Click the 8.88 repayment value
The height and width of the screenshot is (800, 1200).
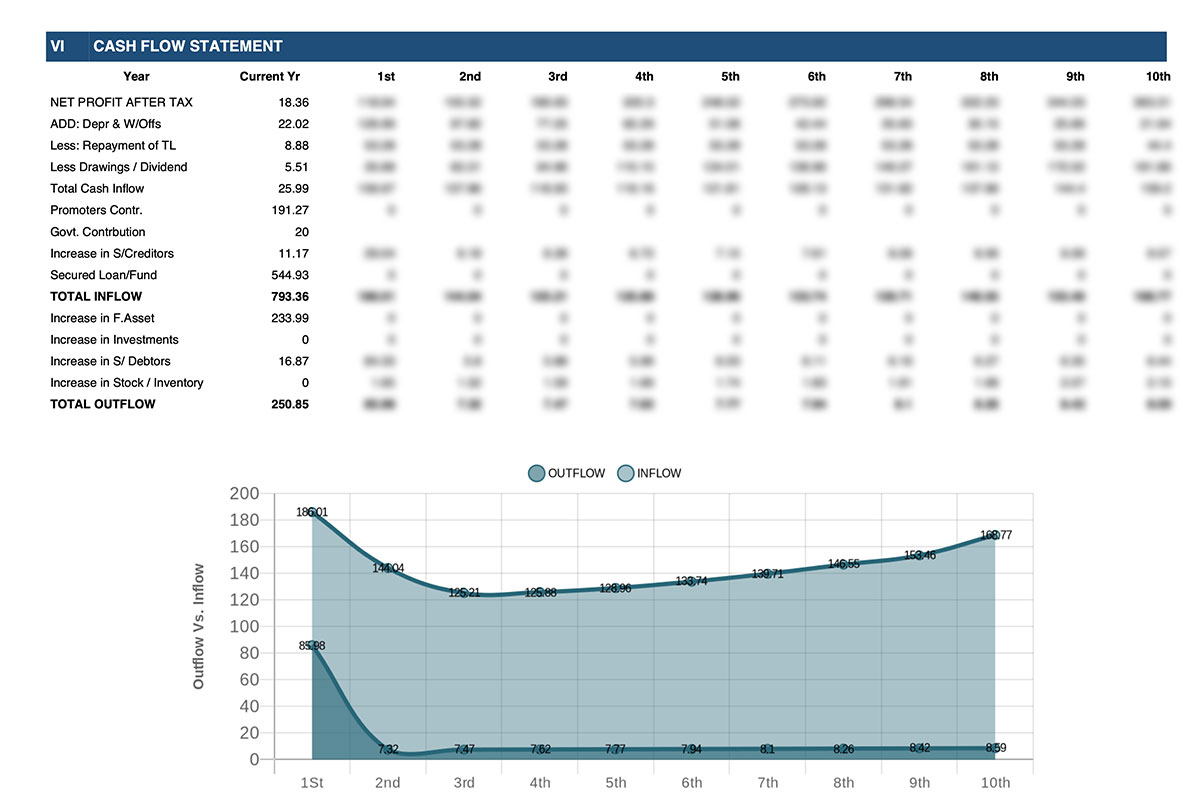click(x=297, y=146)
